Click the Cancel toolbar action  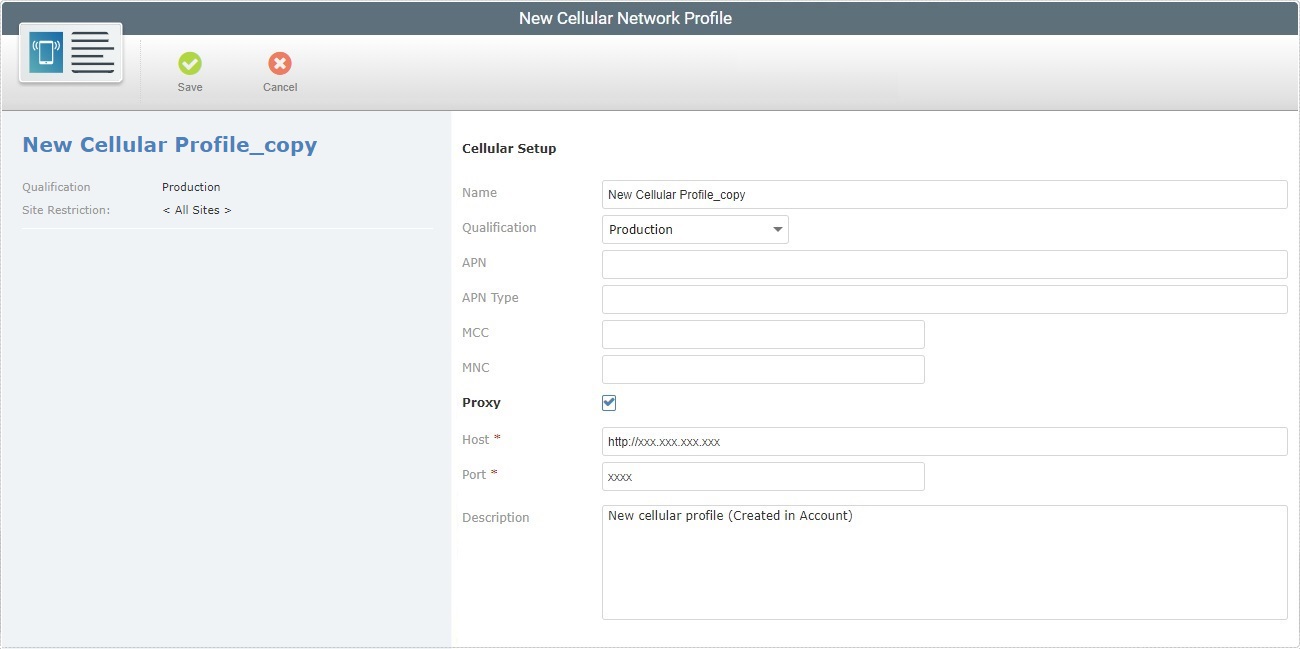coord(279,70)
